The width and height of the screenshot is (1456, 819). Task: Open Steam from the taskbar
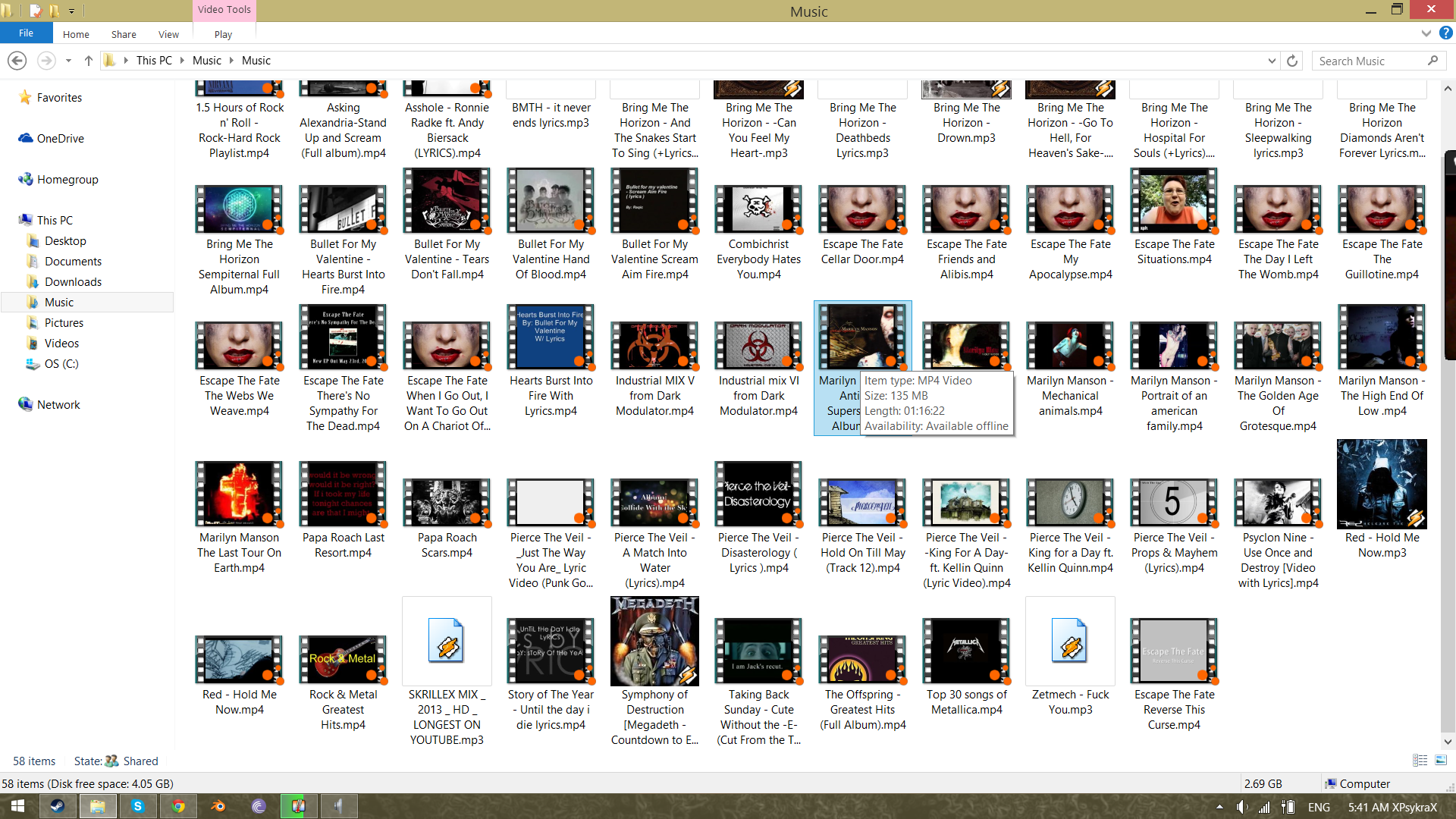[58, 806]
